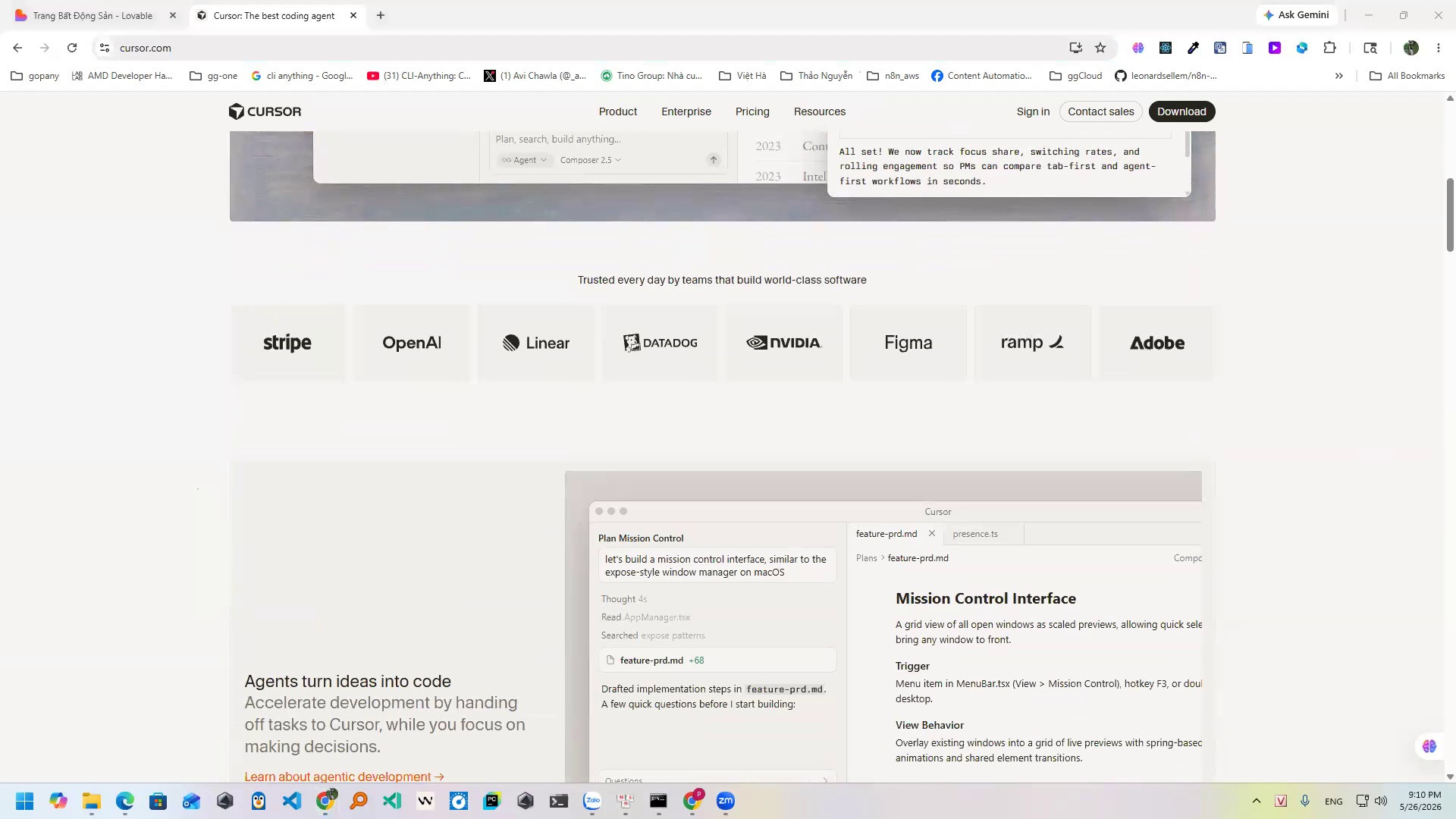The width and height of the screenshot is (1456, 819).
Task: Click the Cursor logo in the site header
Action: click(x=265, y=111)
